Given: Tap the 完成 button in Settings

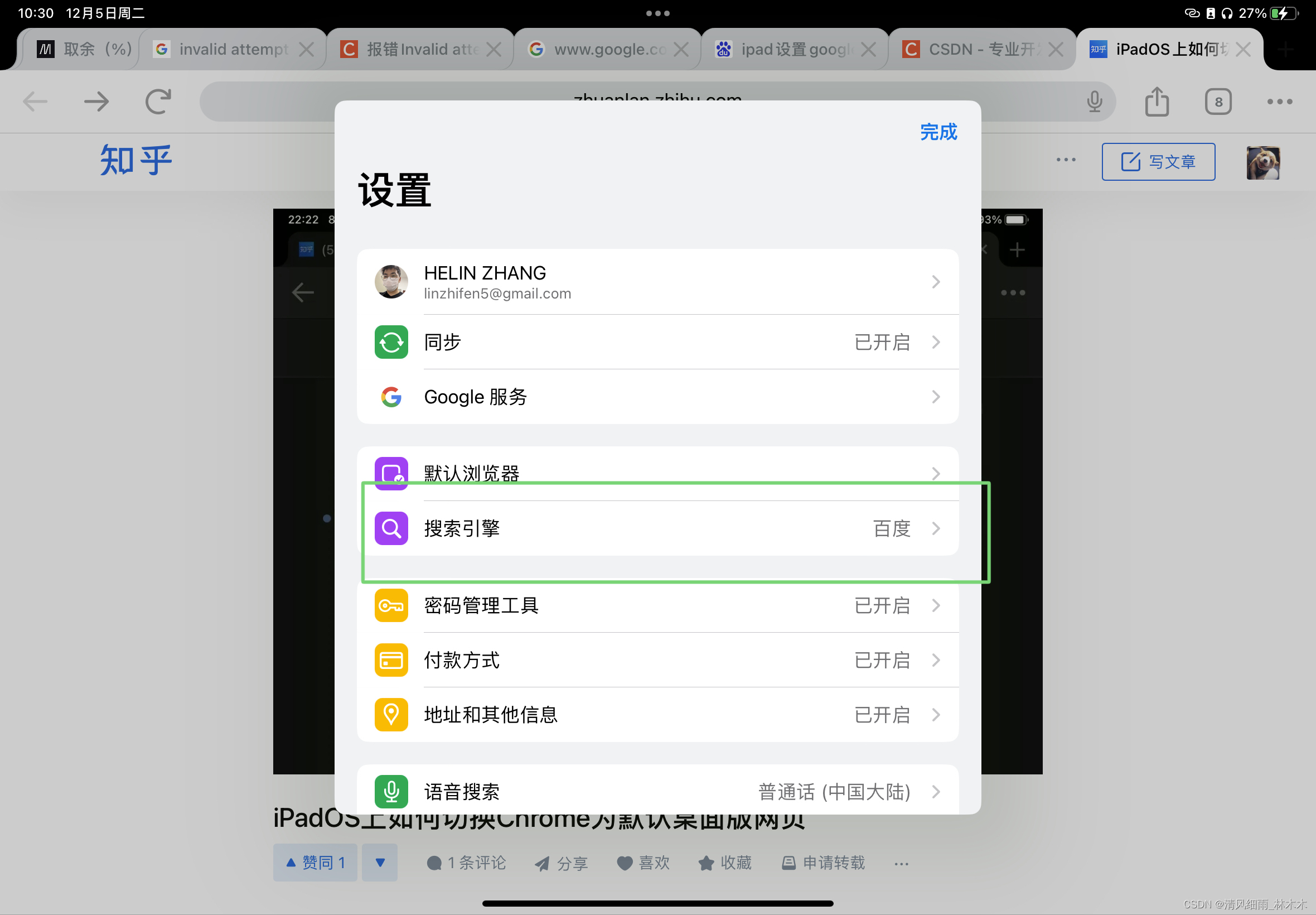Looking at the screenshot, I should pos(938,132).
